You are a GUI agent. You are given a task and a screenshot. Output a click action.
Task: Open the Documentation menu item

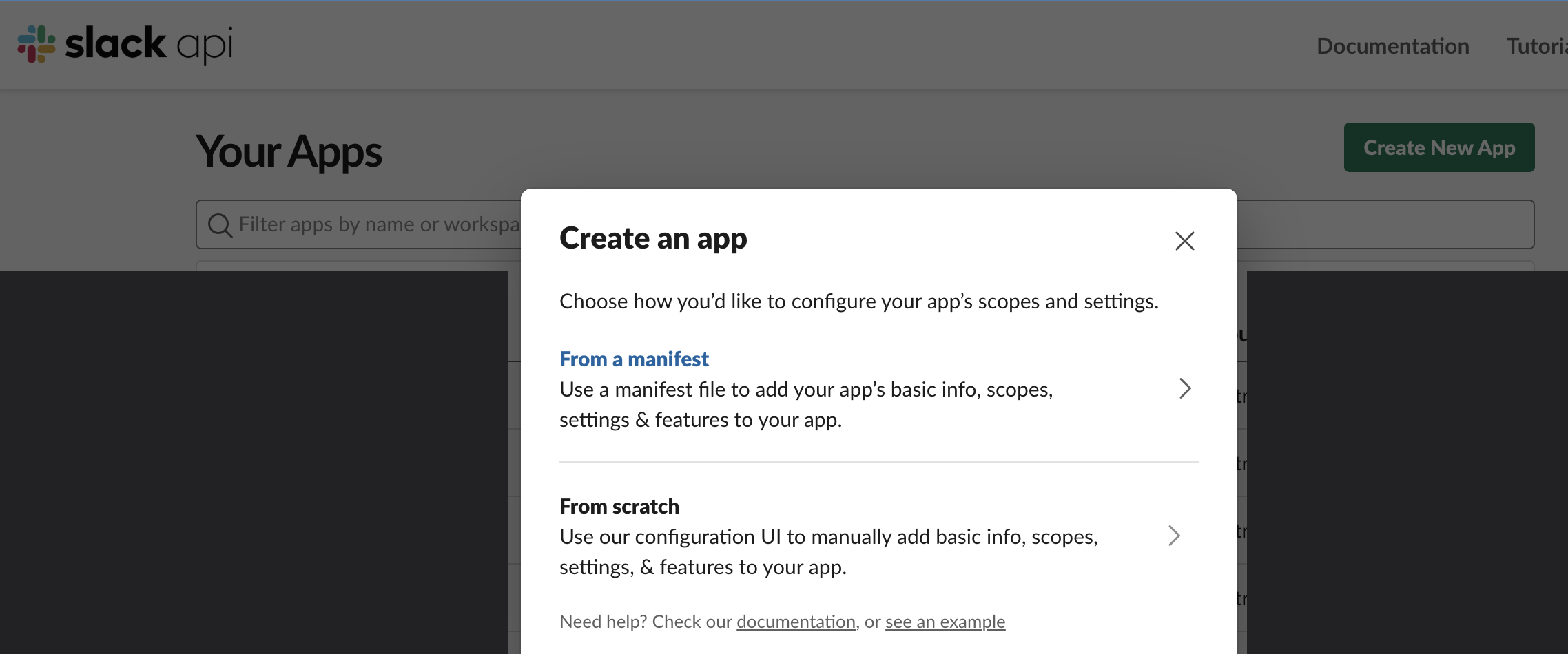[1392, 46]
